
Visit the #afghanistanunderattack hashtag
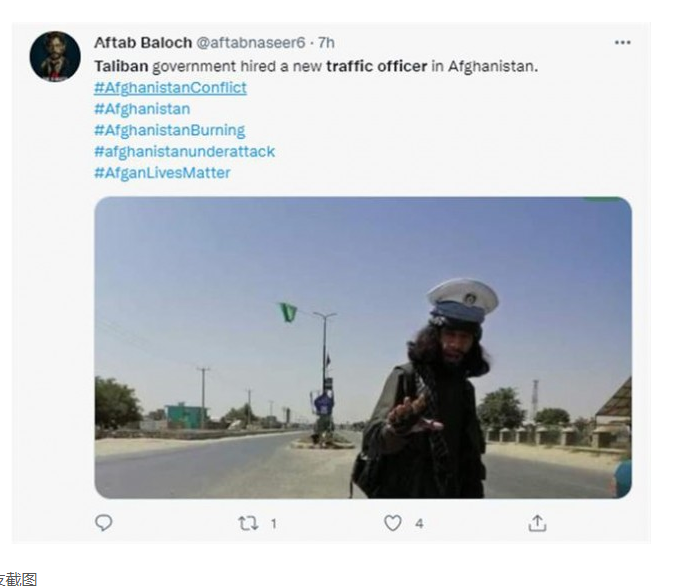point(184,152)
